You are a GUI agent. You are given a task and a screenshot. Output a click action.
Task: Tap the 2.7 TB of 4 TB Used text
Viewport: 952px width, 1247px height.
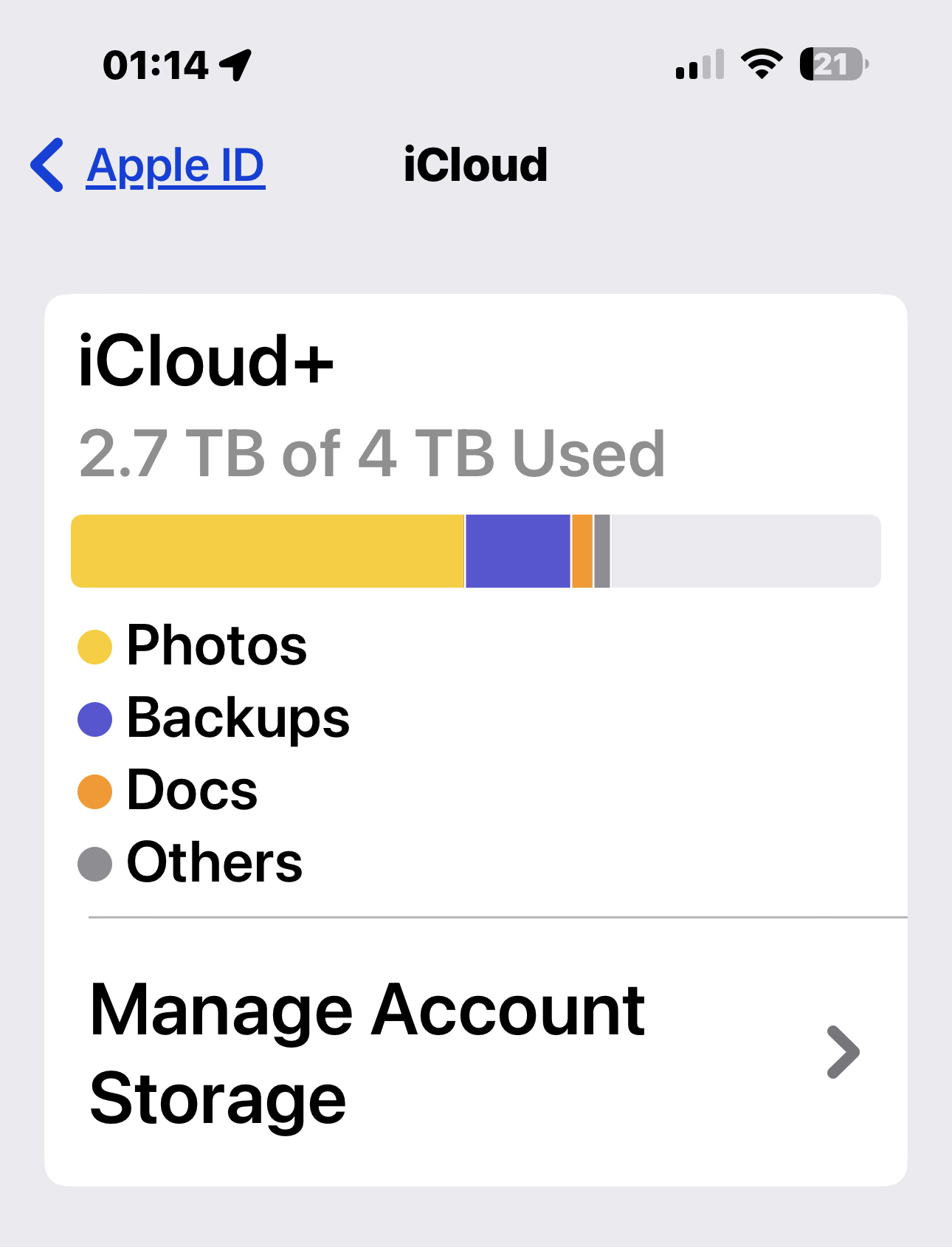pyautogui.click(x=372, y=453)
